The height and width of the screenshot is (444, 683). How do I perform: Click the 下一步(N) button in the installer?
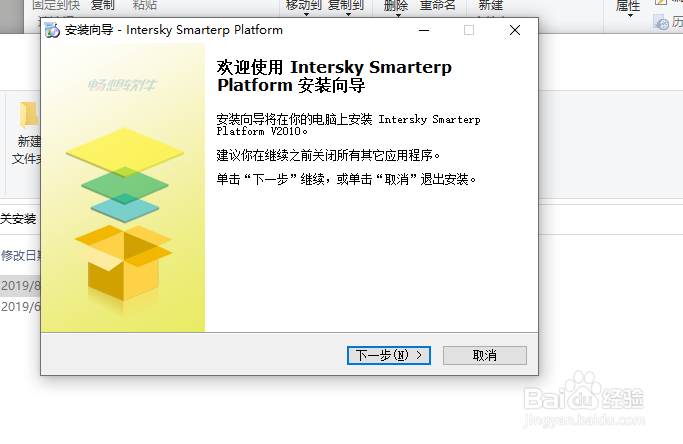click(389, 355)
